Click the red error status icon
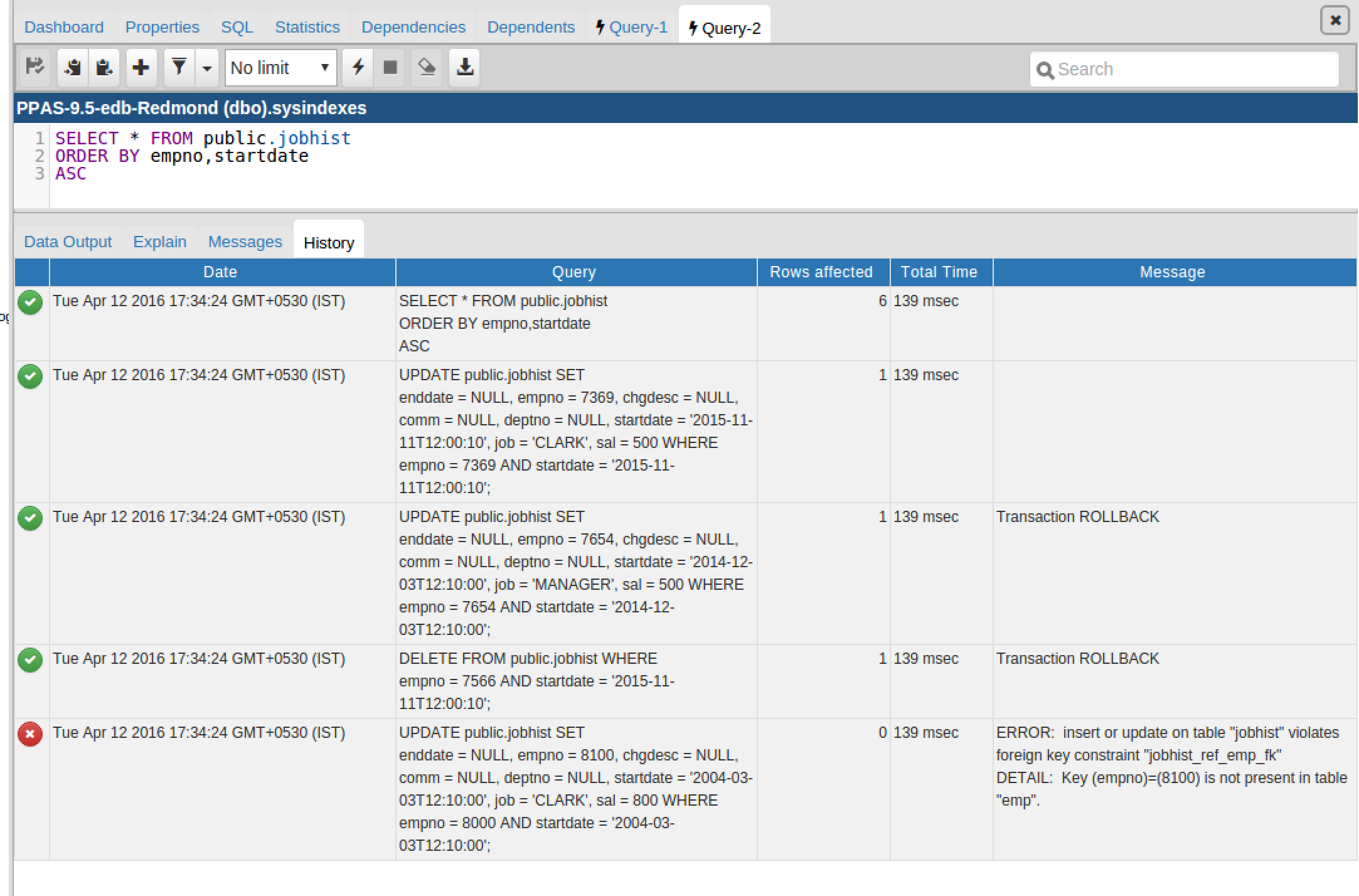1359x896 pixels. point(30,733)
